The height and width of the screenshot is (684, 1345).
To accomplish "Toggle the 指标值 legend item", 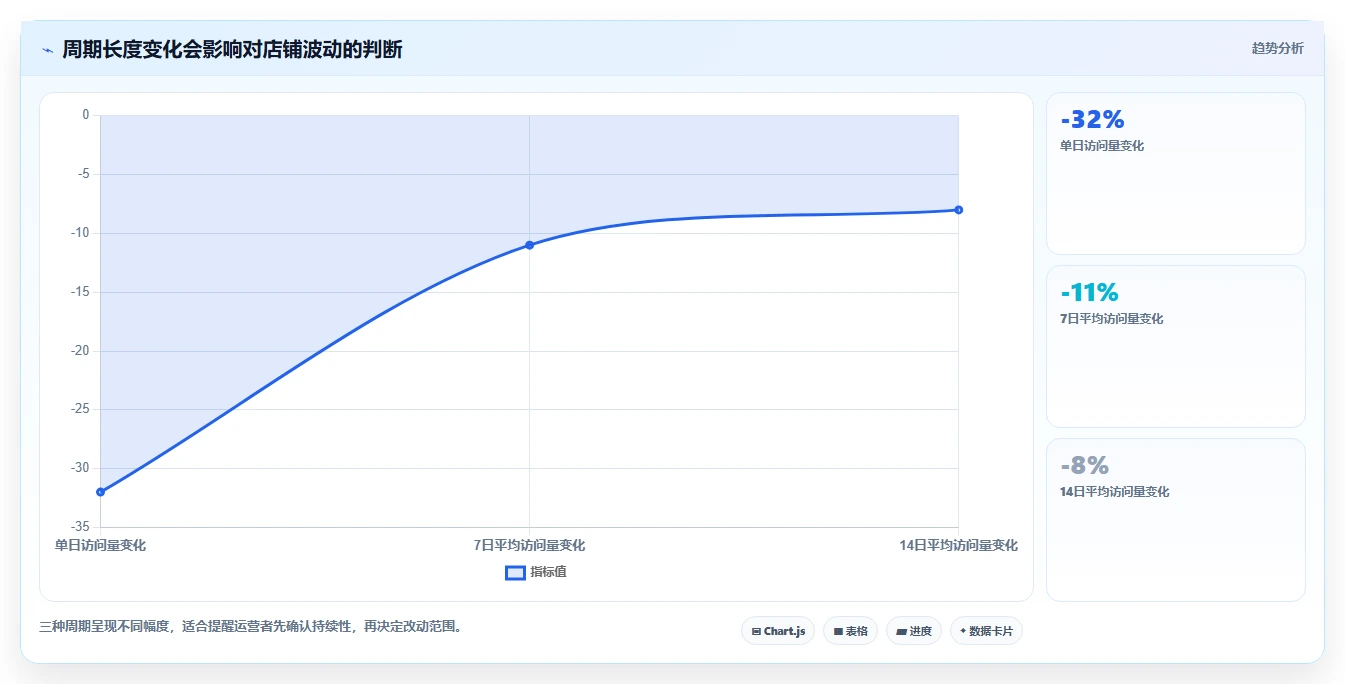I will coord(536,572).
